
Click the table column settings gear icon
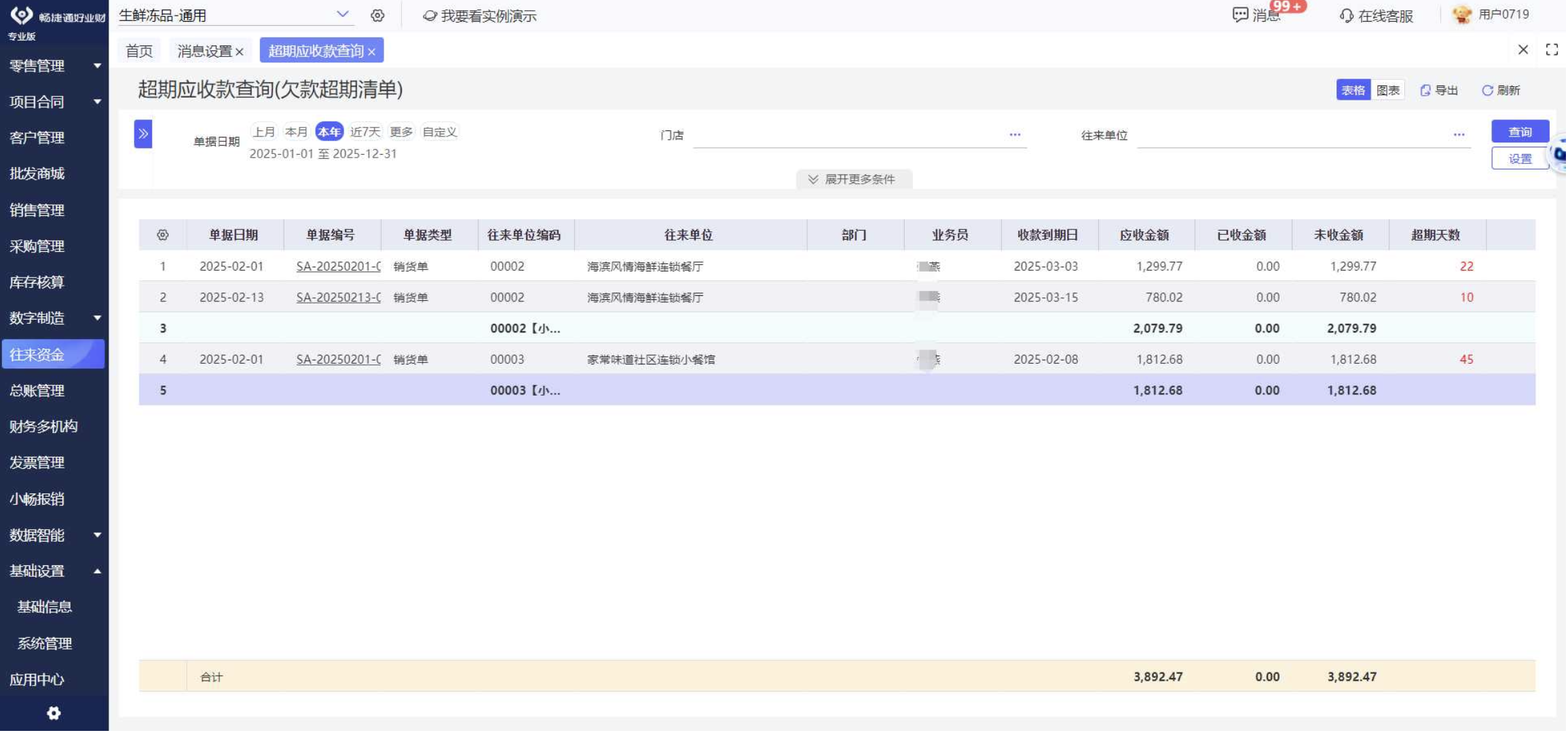(x=162, y=235)
